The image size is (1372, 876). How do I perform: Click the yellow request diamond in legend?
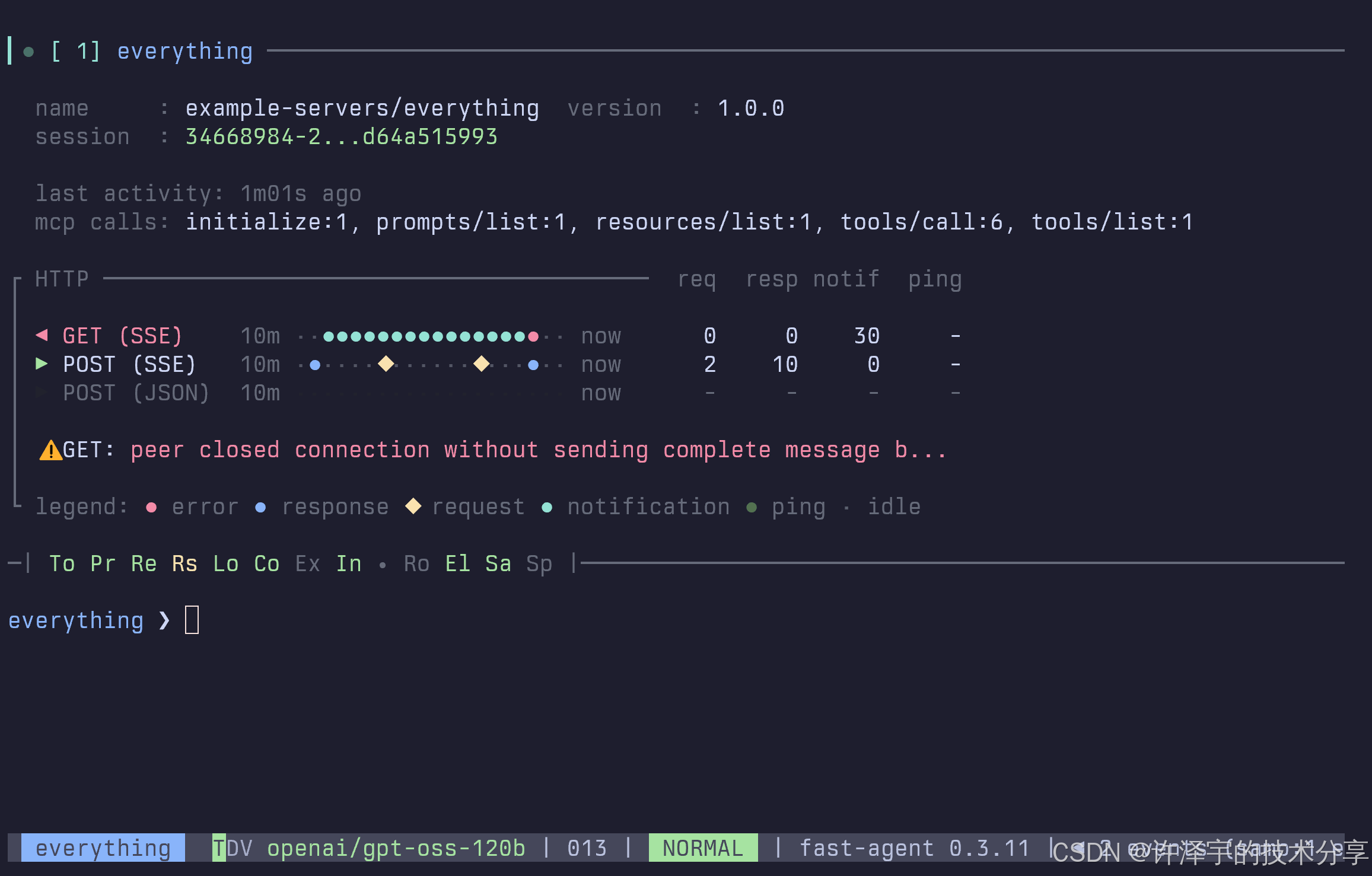coord(413,507)
